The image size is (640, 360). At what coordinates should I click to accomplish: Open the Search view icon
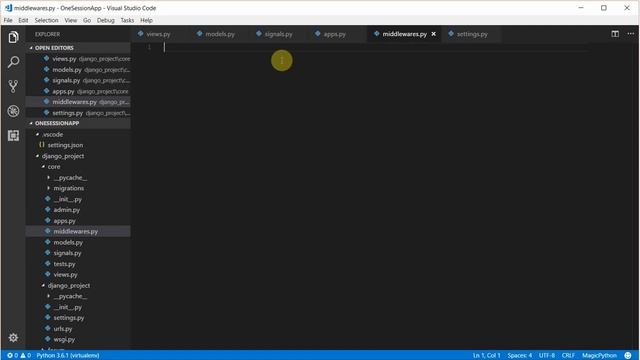[x=13, y=62]
